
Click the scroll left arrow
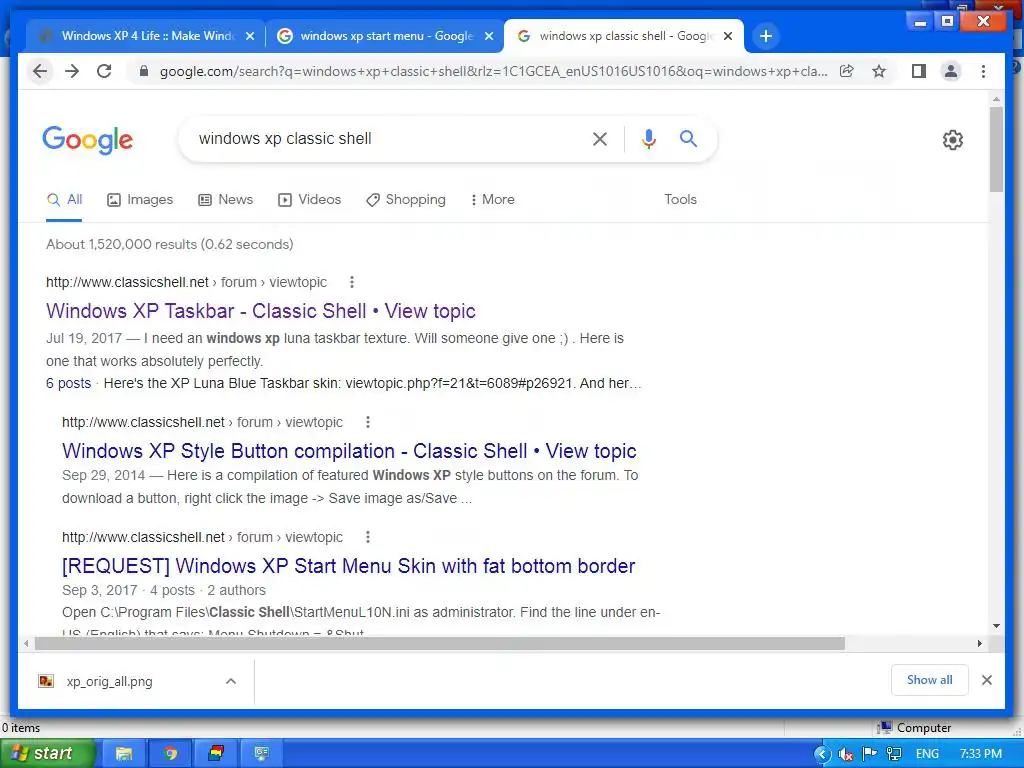click(25, 643)
